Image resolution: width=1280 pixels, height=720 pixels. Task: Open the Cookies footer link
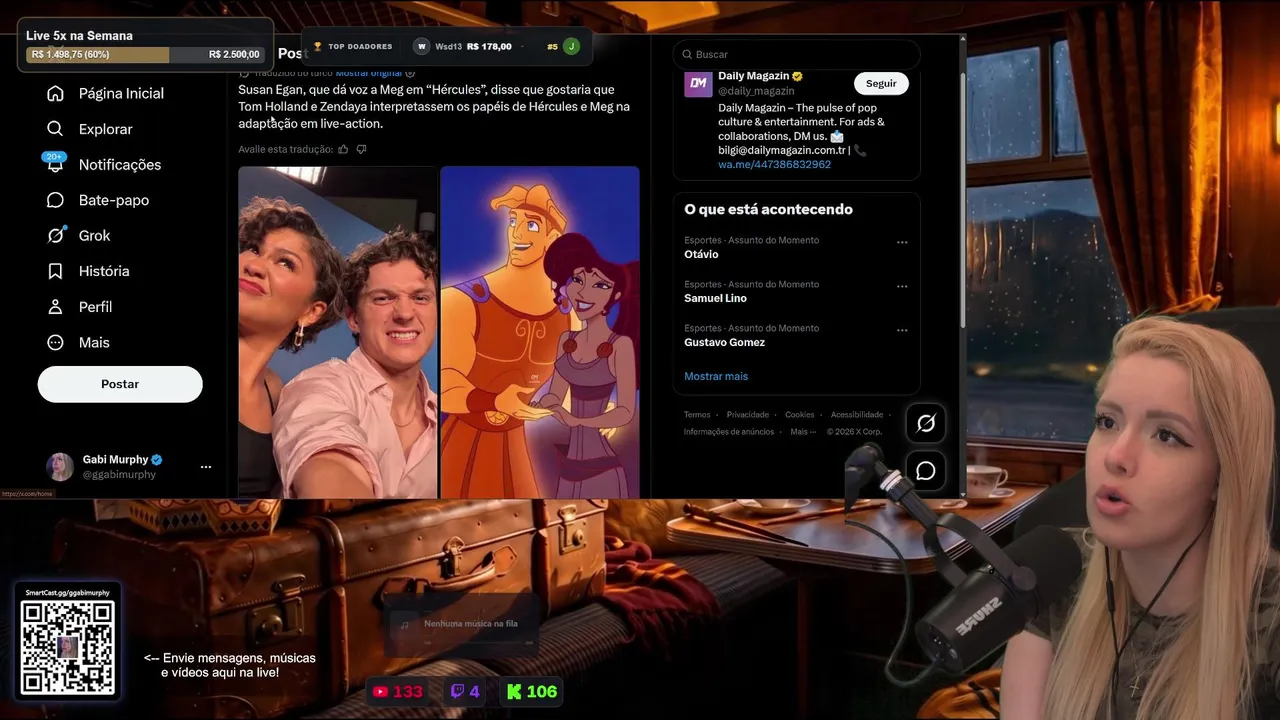pyautogui.click(x=800, y=415)
